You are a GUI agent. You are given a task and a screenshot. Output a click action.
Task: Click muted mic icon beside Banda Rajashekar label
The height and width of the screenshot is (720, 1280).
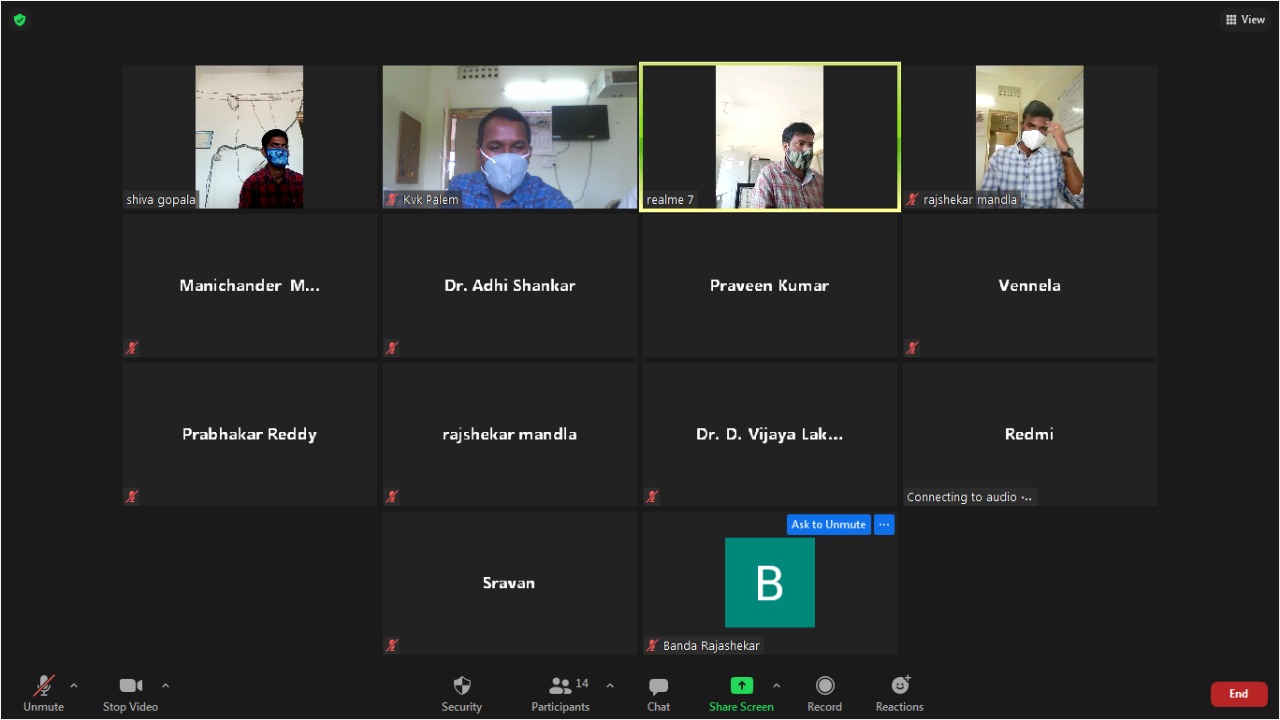click(x=652, y=645)
